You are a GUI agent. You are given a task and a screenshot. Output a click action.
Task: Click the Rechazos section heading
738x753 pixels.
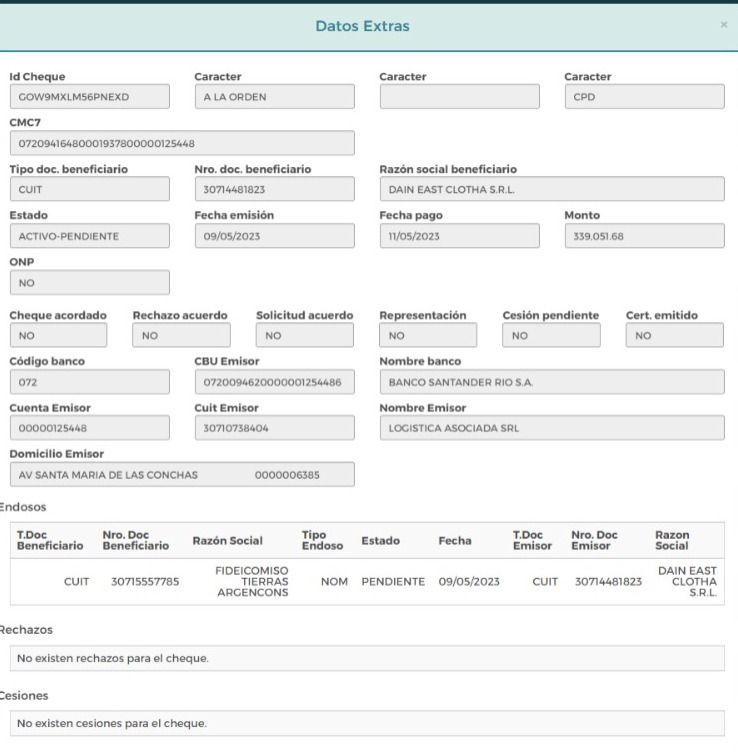(x=26, y=630)
